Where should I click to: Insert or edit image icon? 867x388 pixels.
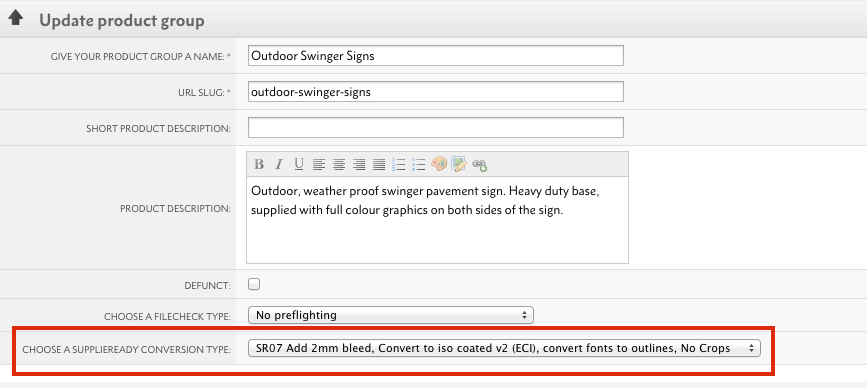pyautogui.click(x=459, y=164)
